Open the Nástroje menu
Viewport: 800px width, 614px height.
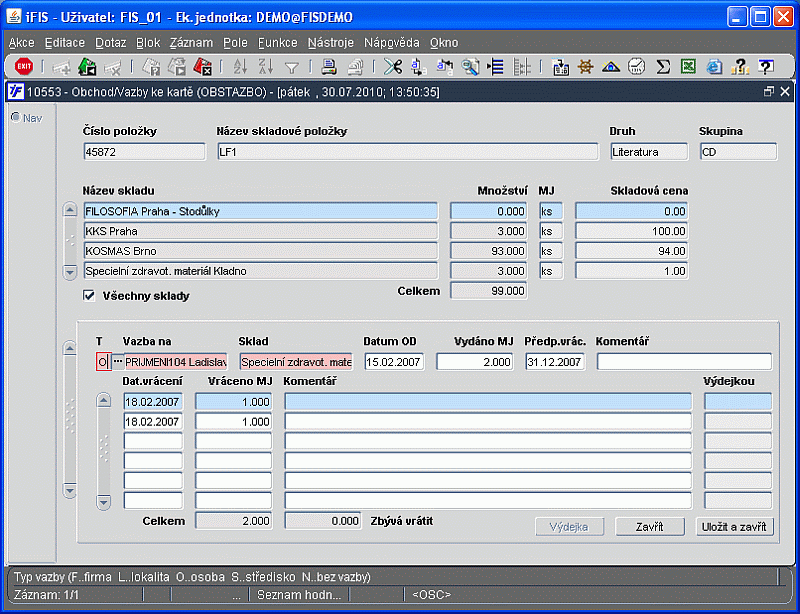coord(331,43)
